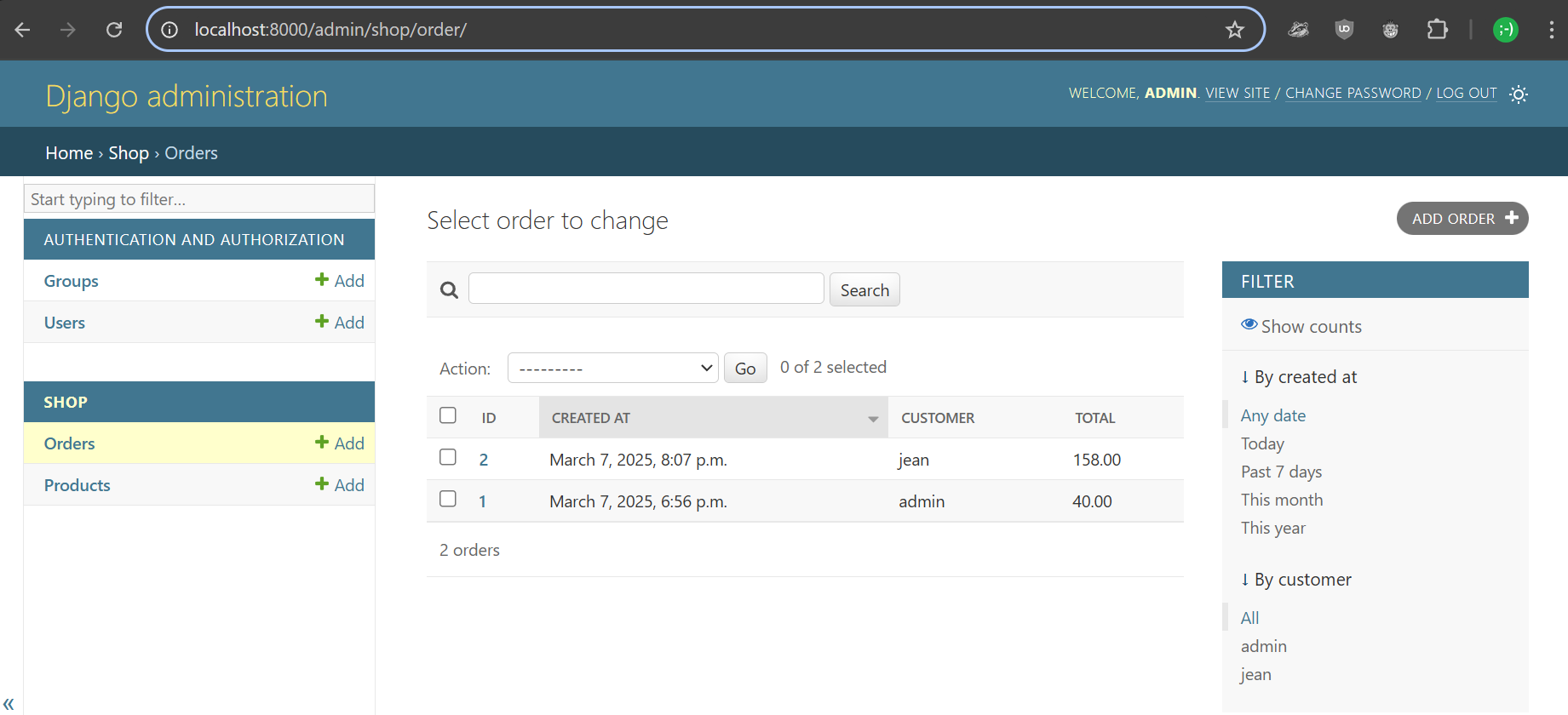Check the select-all orders checkbox in header

pos(448,415)
